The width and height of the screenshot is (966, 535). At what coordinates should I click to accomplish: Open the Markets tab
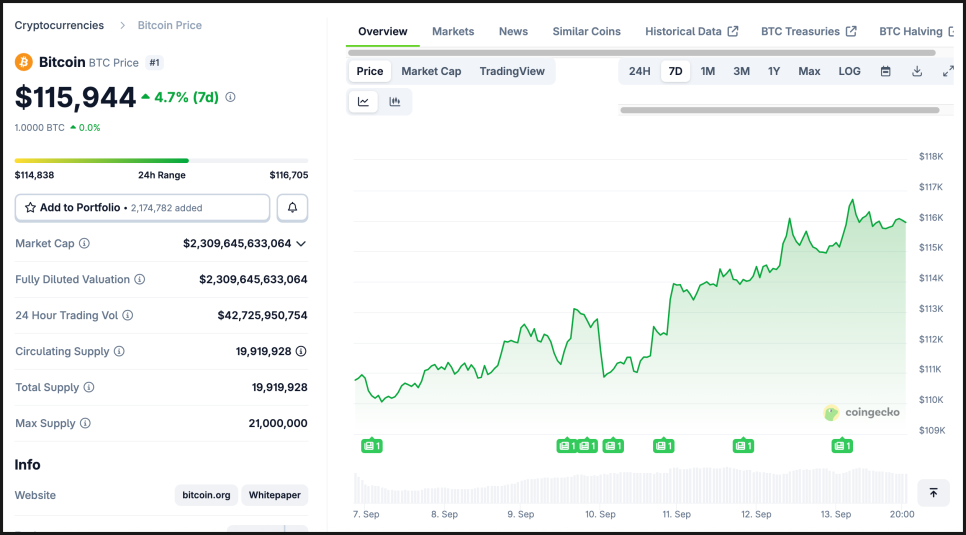point(453,31)
